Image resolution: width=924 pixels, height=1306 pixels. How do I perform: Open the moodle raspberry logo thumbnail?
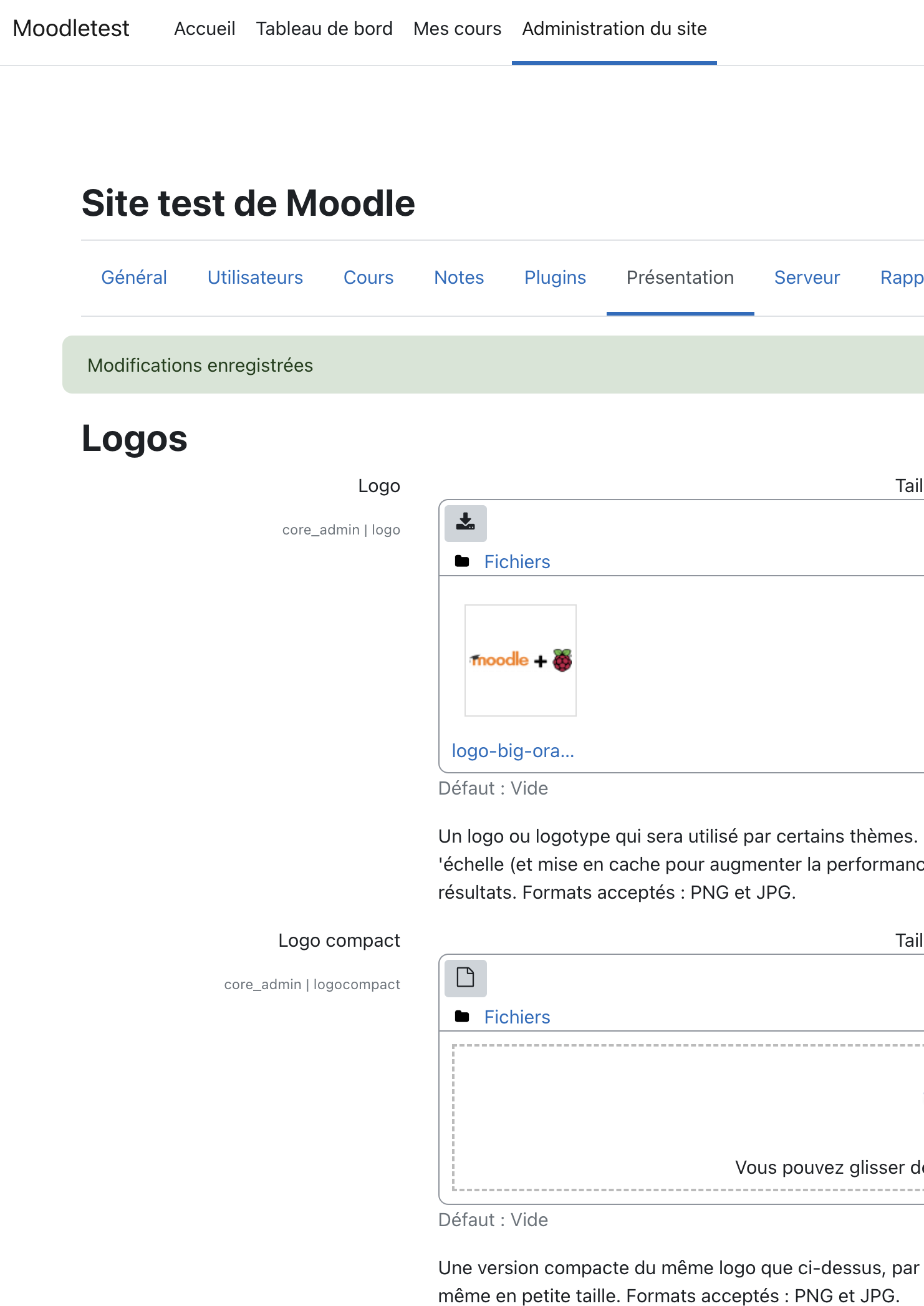tap(521, 660)
